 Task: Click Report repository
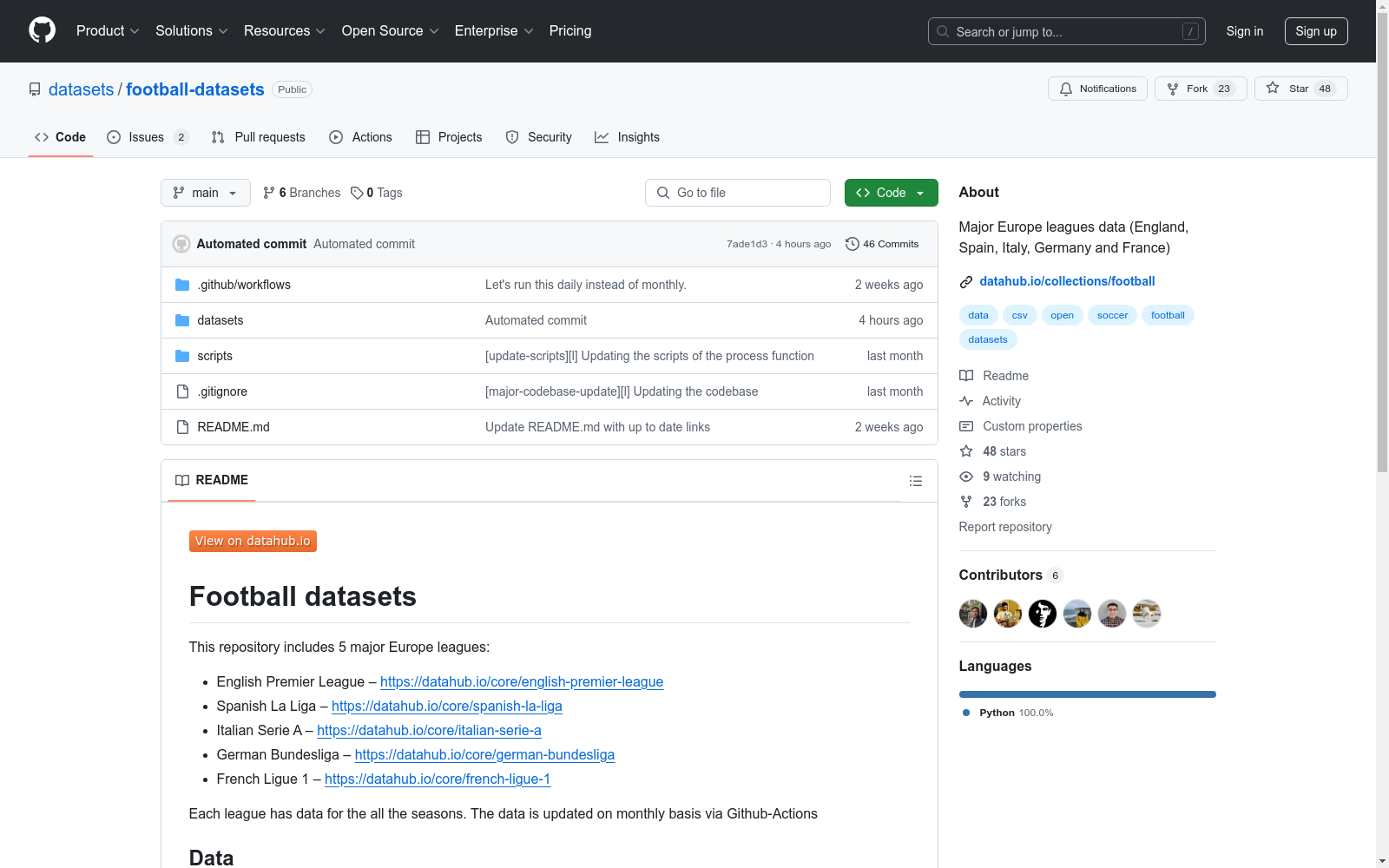click(1005, 527)
